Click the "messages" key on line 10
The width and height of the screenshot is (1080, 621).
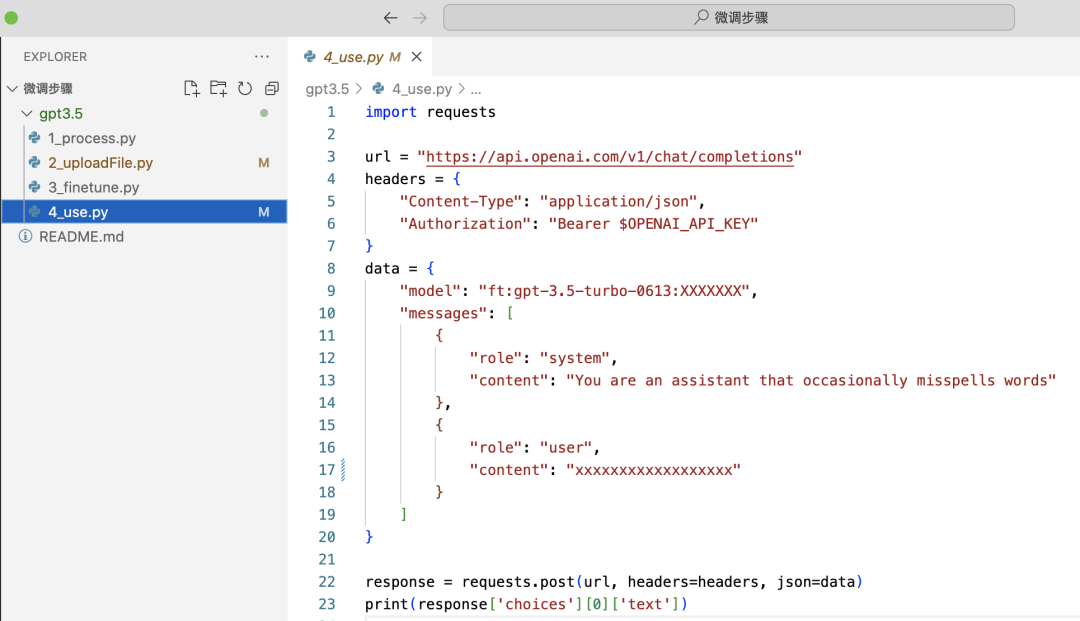pyautogui.click(x=443, y=313)
